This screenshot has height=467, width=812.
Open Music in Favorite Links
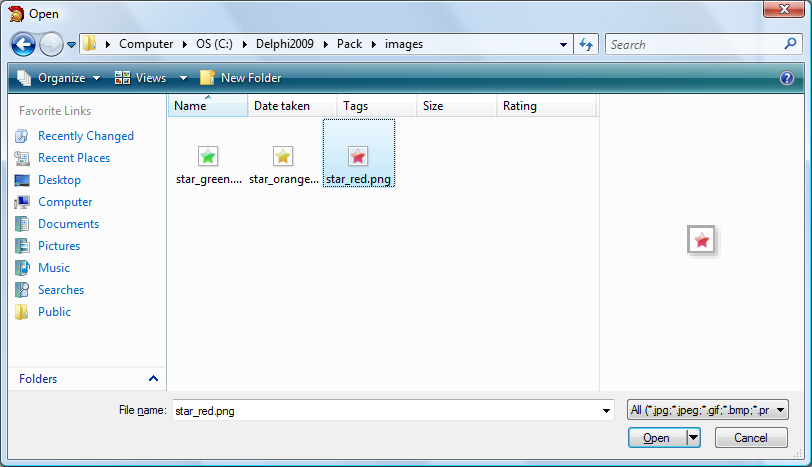click(x=54, y=268)
